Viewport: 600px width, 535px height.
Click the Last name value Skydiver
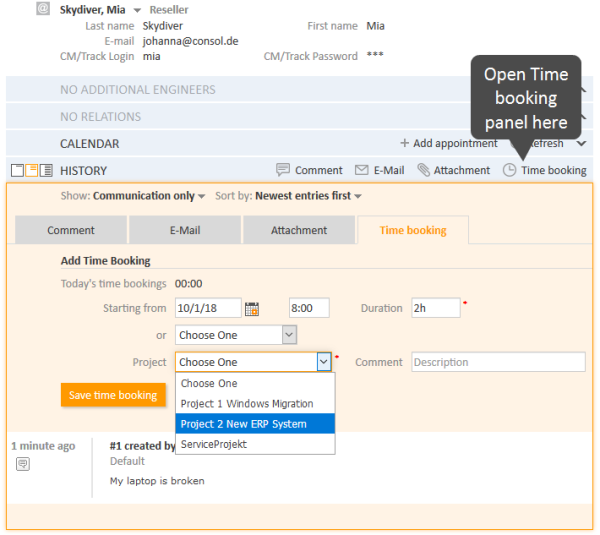click(x=163, y=26)
